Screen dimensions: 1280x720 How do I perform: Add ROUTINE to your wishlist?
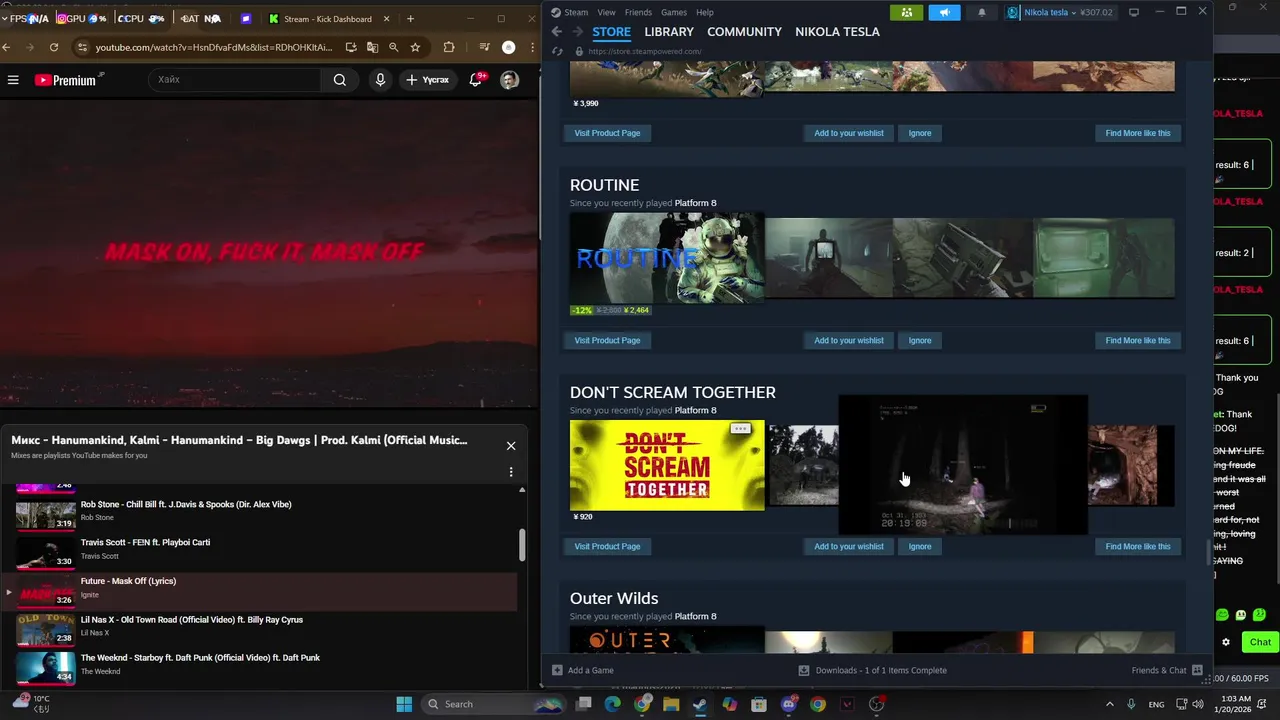(x=849, y=340)
